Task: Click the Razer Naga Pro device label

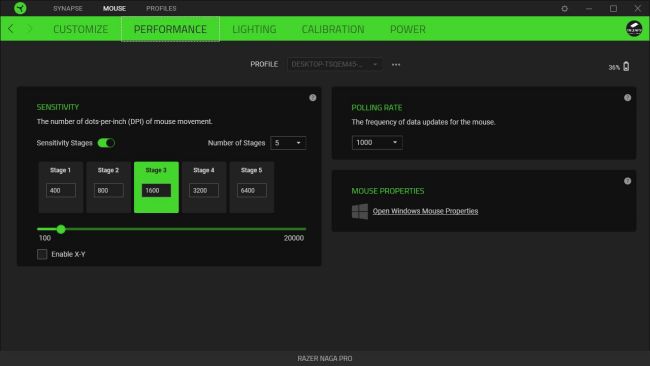Action: [325, 359]
